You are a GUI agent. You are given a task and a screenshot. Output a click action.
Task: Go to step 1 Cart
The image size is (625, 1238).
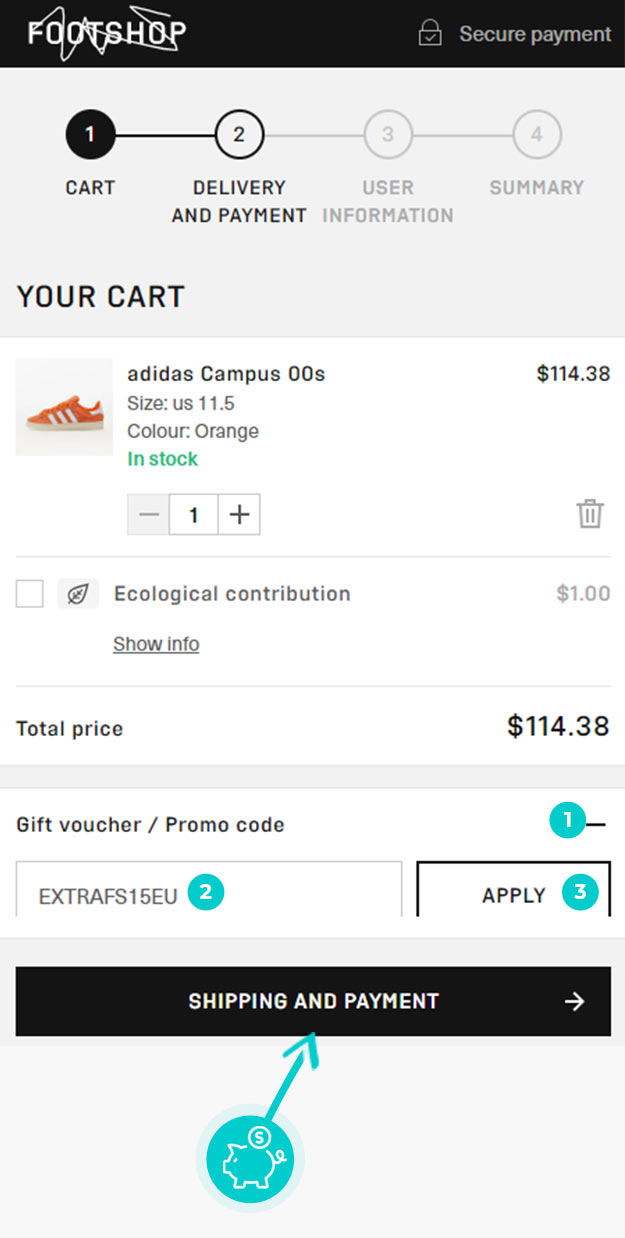click(x=90, y=135)
